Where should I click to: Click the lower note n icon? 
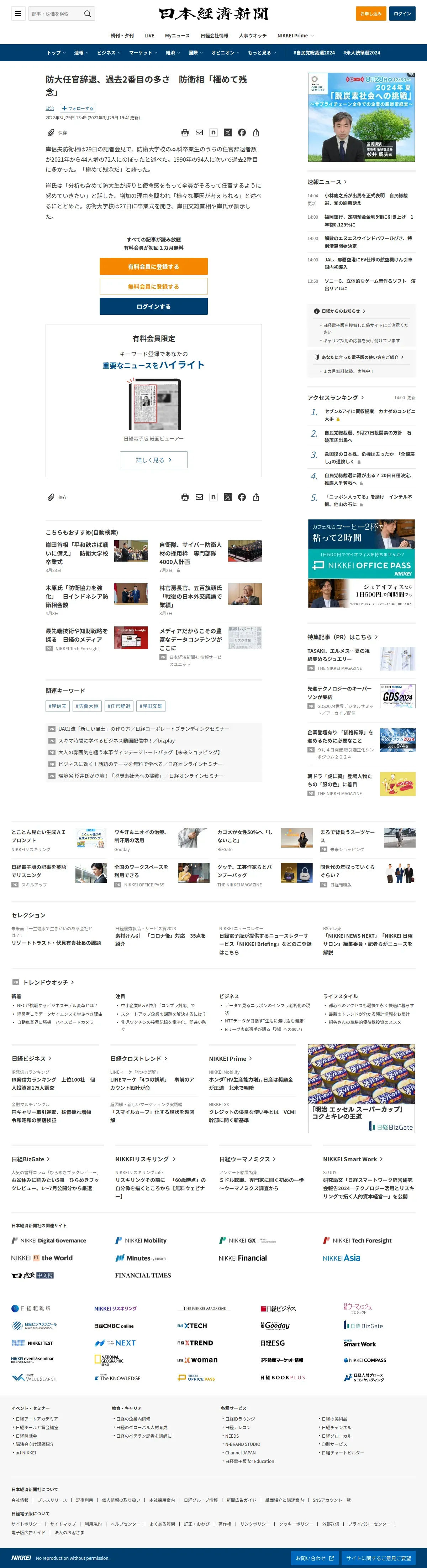213,497
